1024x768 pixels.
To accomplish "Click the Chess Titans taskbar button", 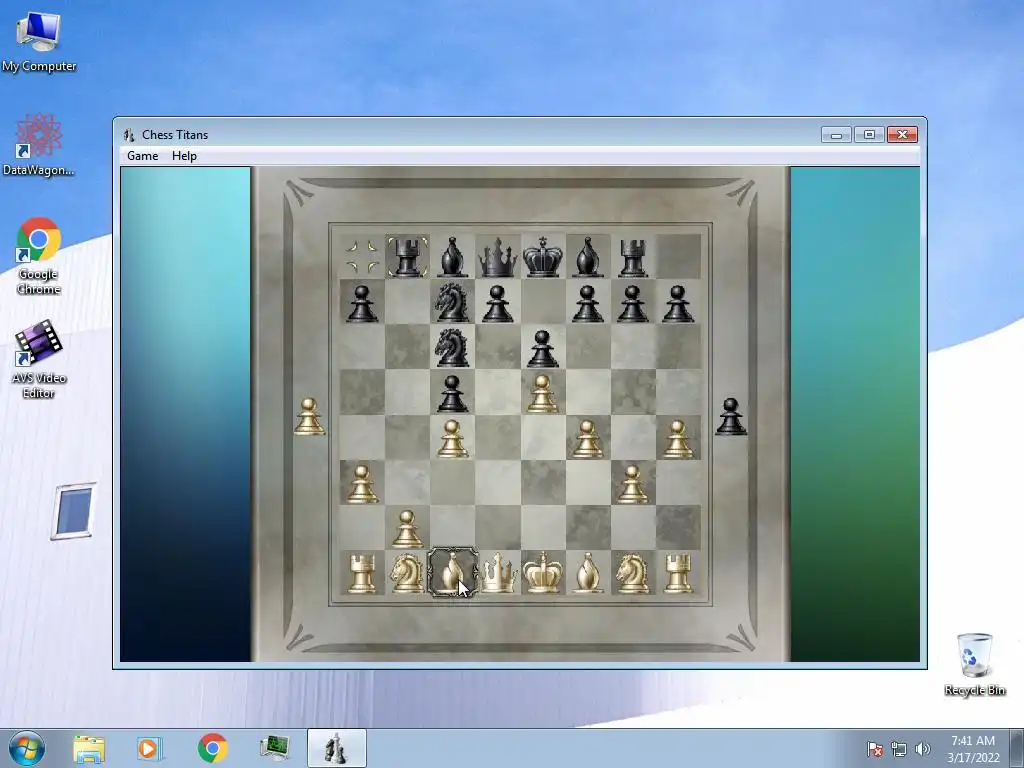I will point(336,748).
